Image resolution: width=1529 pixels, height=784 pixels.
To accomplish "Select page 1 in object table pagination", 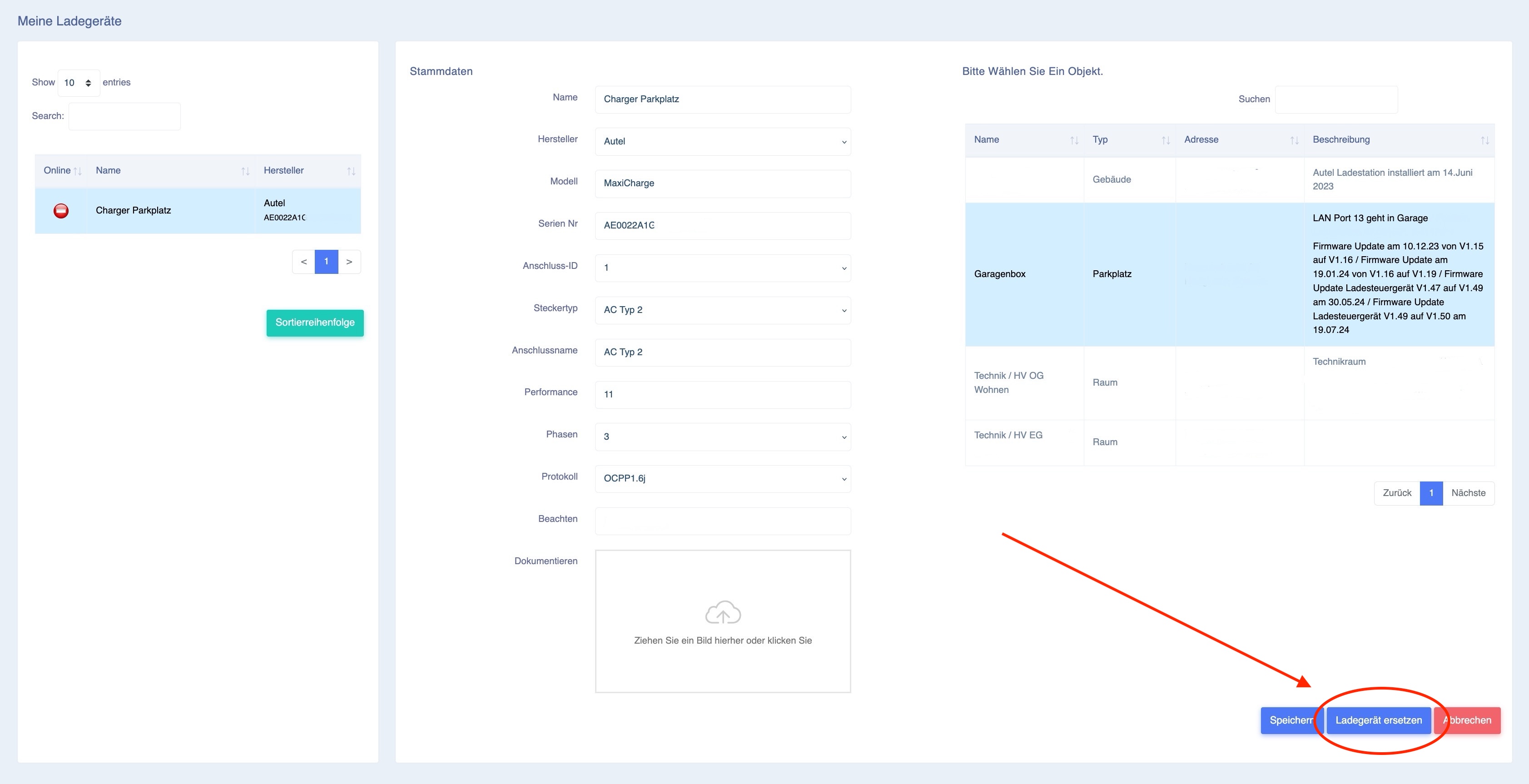I will tap(1431, 493).
